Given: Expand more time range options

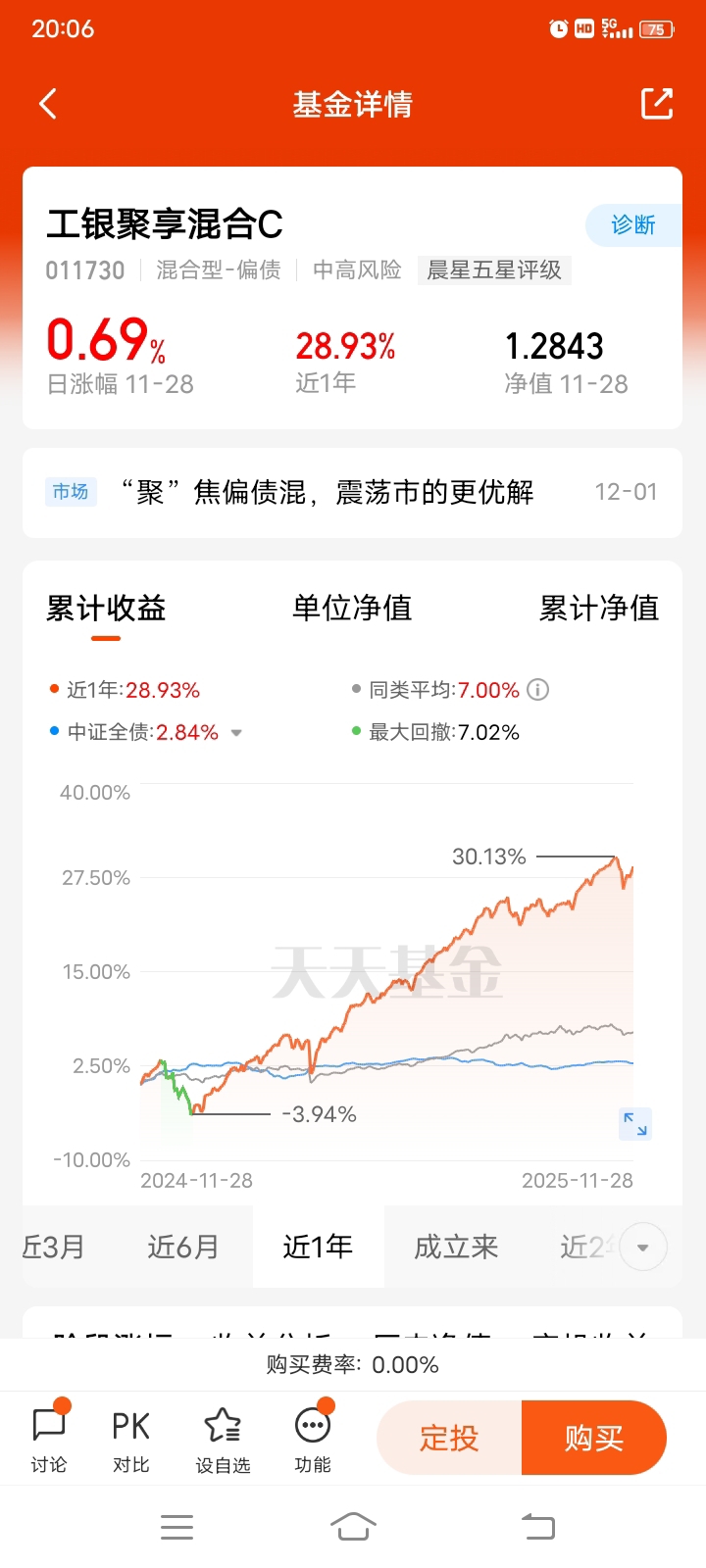Looking at the screenshot, I should 643,1248.
